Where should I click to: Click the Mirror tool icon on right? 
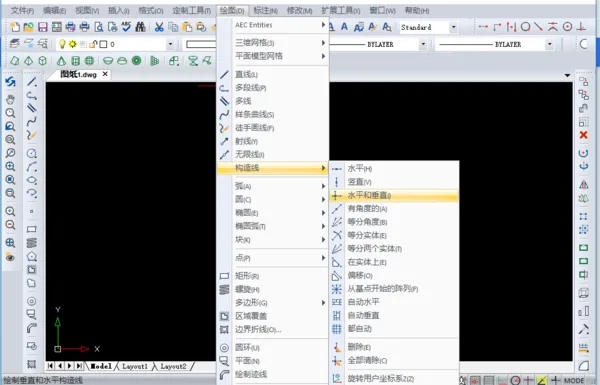pos(583,184)
